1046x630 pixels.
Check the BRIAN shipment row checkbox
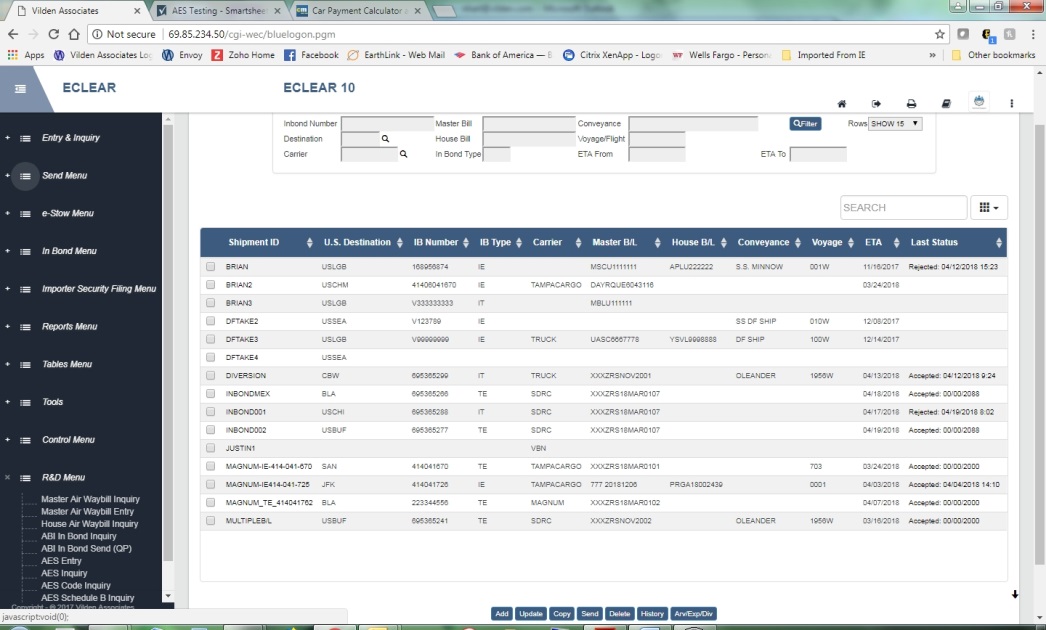pyautogui.click(x=211, y=266)
